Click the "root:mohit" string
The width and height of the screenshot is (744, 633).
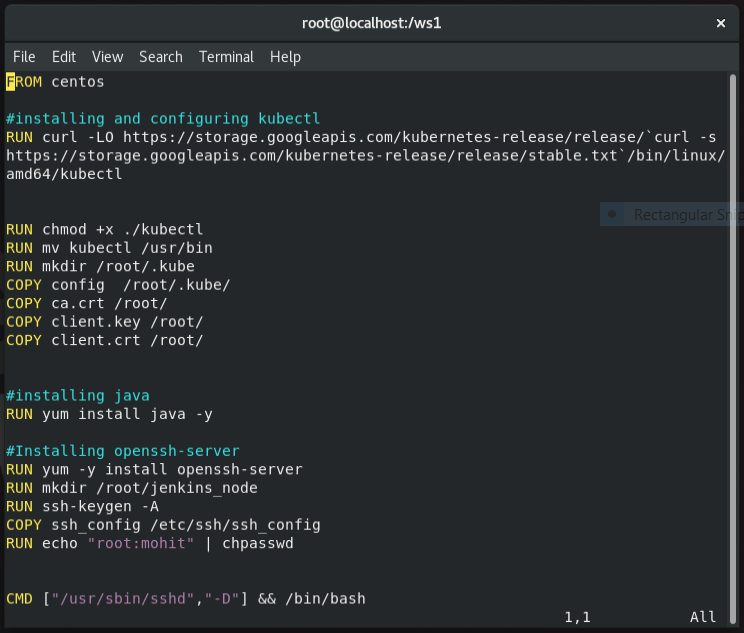[x=141, y=543]
